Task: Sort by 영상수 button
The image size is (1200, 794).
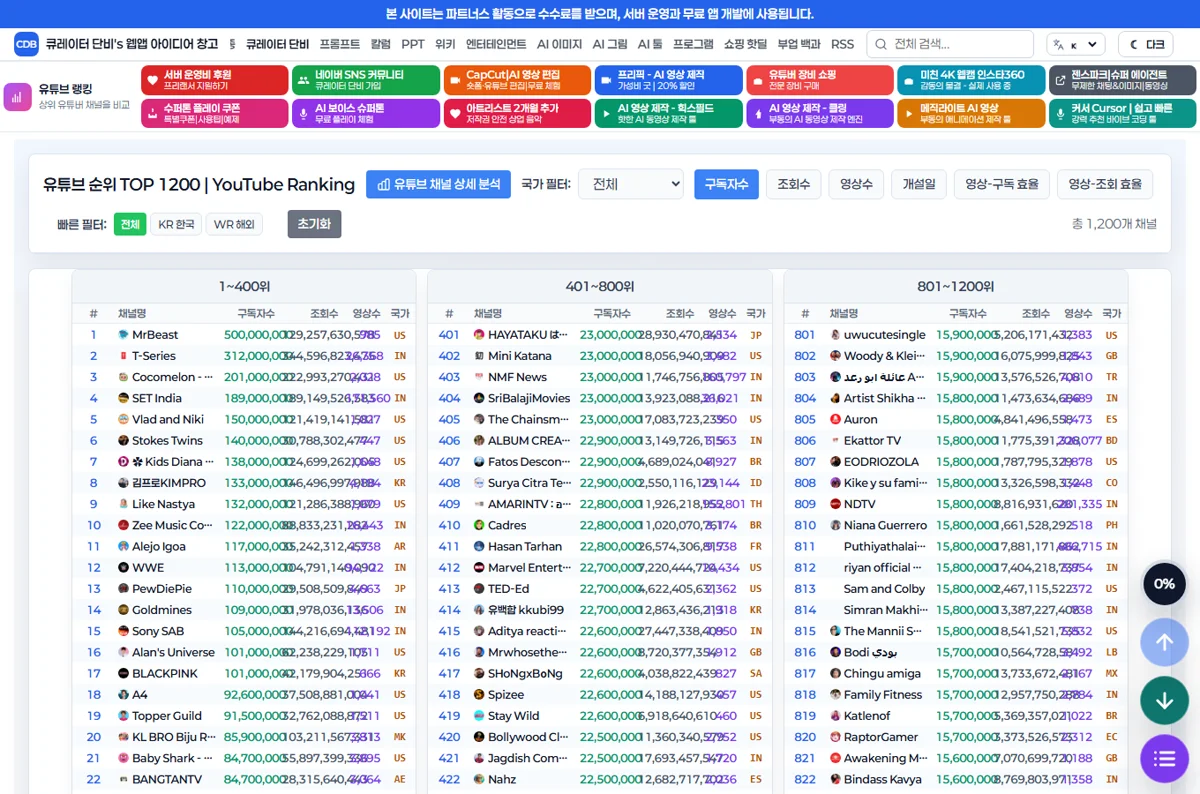Action: tap(856, 184)
